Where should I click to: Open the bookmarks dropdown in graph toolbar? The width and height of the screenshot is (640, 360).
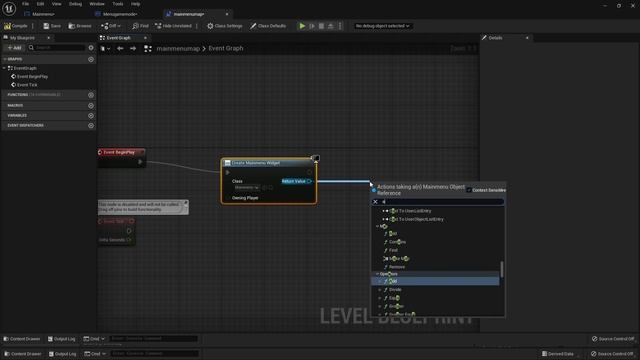tap(105, 49)
